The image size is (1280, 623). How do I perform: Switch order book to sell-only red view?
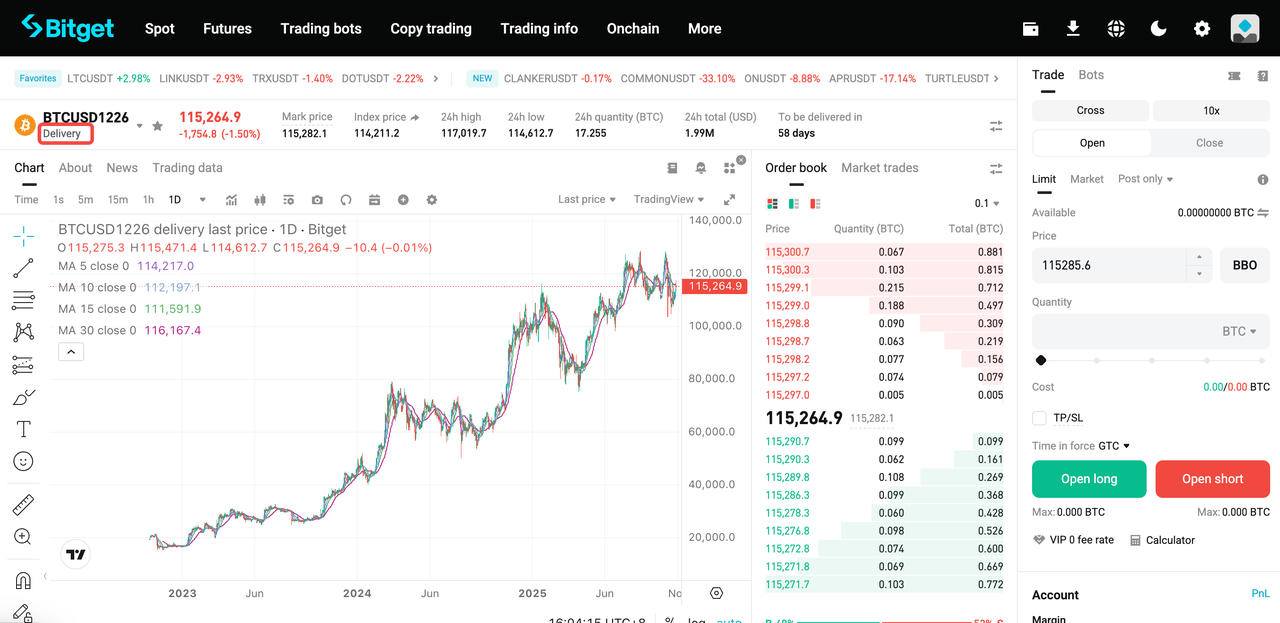pos(813,202)
